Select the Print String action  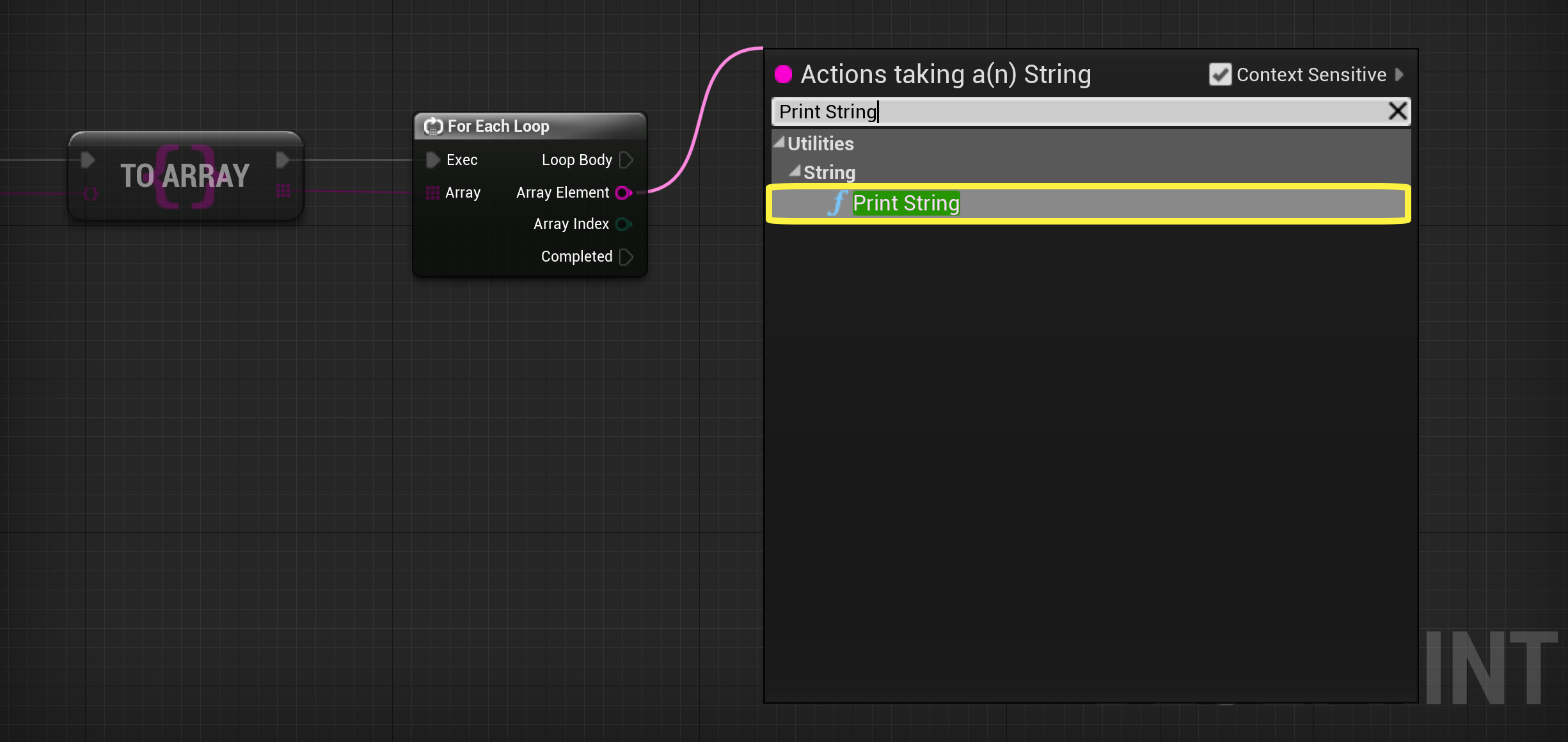coord(906,203)
